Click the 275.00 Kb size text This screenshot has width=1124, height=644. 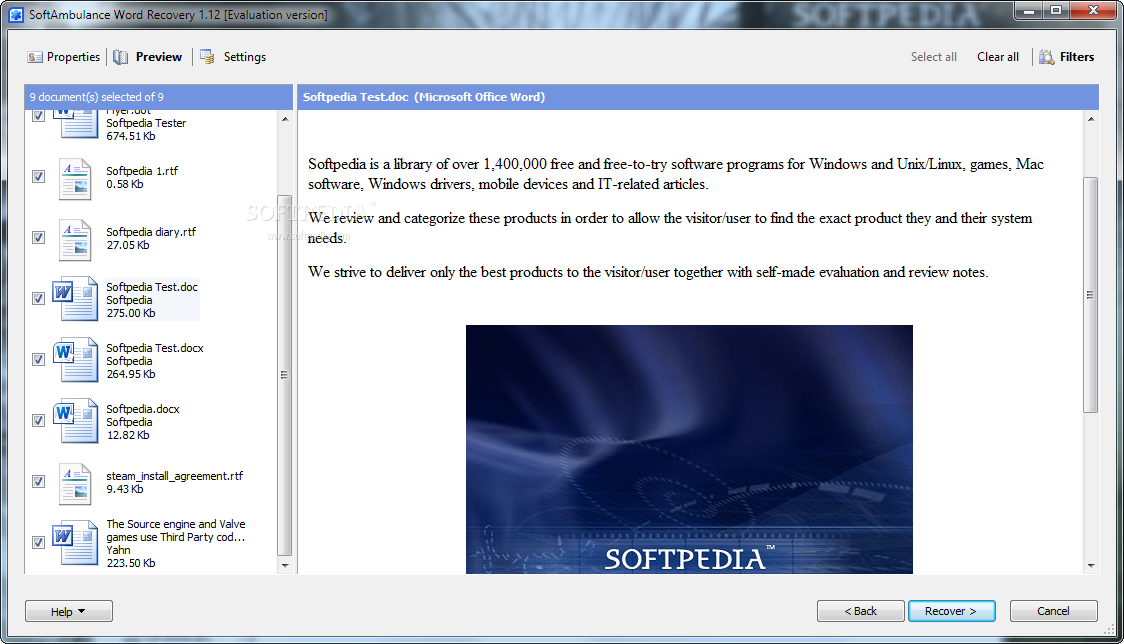tap(130, 313)
